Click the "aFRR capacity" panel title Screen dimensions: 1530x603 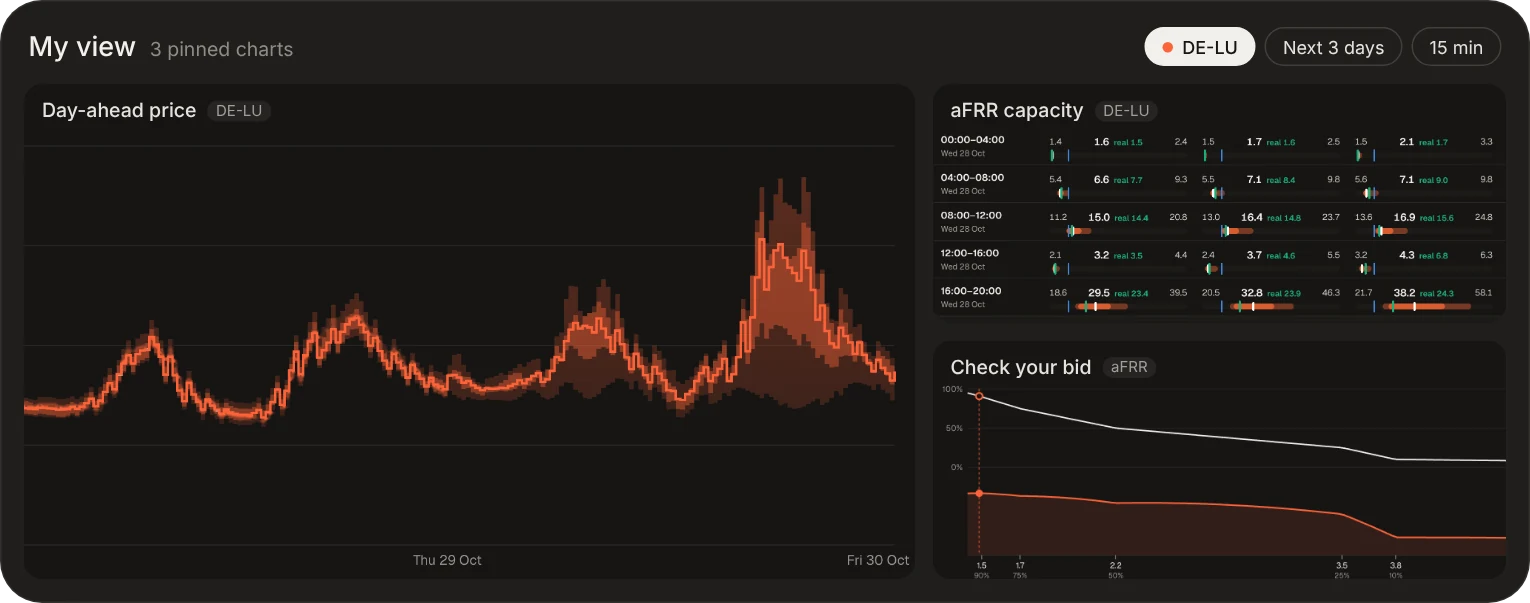[1017, 111]
